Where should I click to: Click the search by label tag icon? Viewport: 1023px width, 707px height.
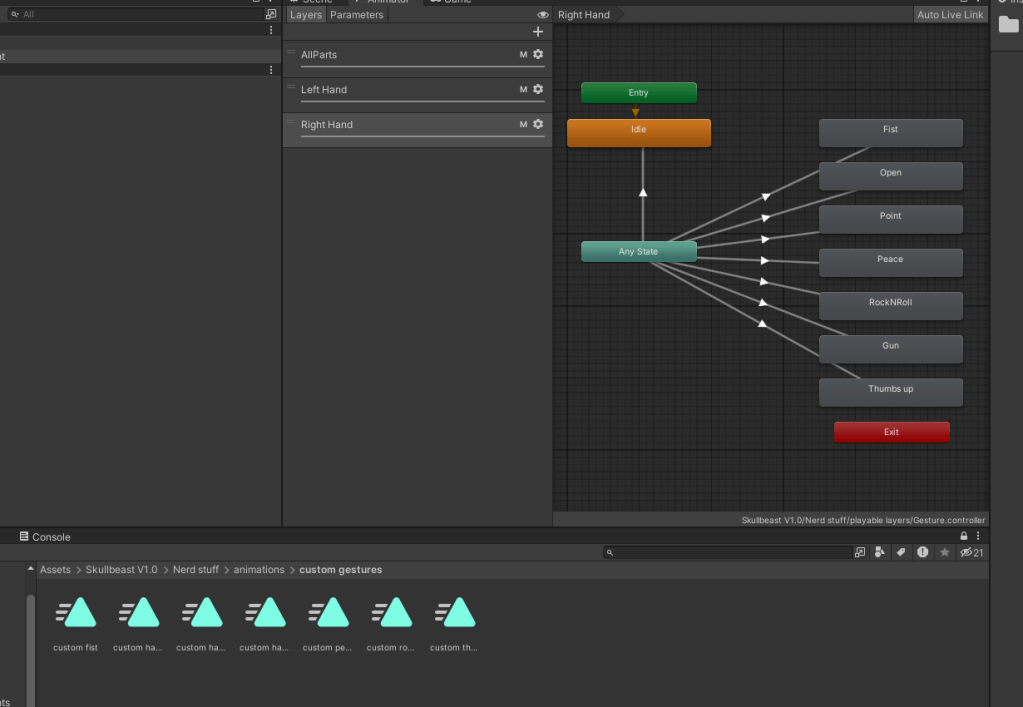(x=900, y=552)
